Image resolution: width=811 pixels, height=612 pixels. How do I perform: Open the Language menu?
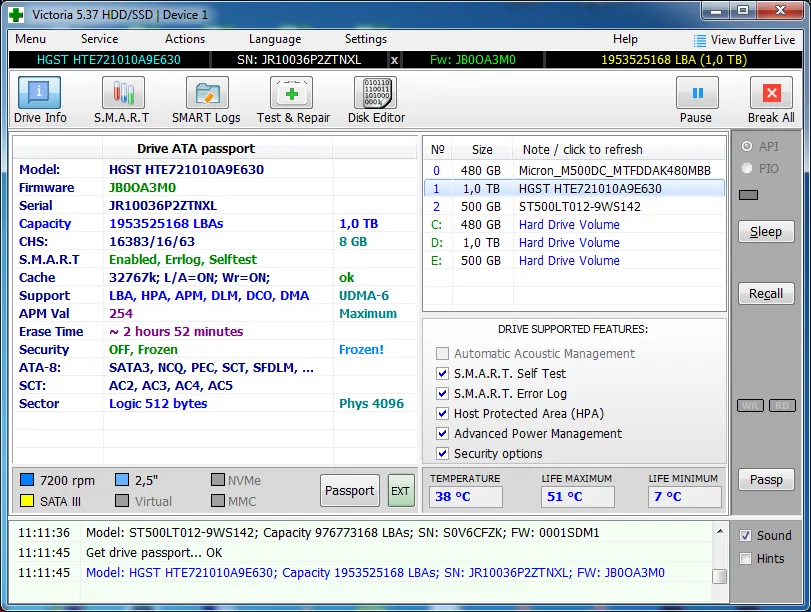coord(275,39)
